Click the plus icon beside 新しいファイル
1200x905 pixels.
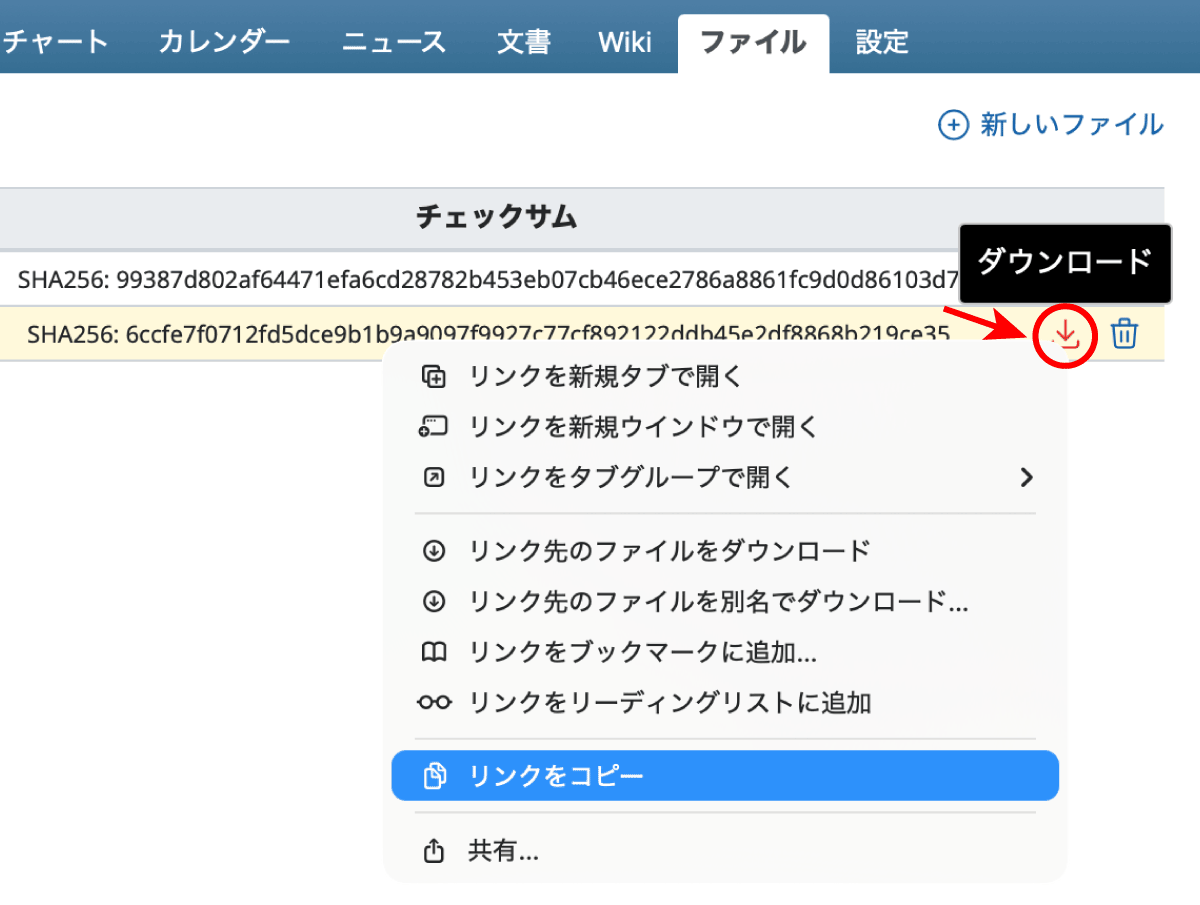pyautogui.click(x=953, y=125)
